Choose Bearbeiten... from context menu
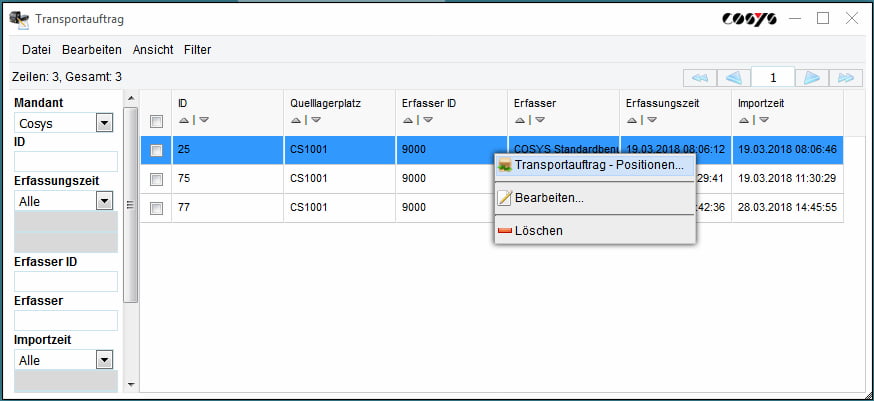 [595, 198]
